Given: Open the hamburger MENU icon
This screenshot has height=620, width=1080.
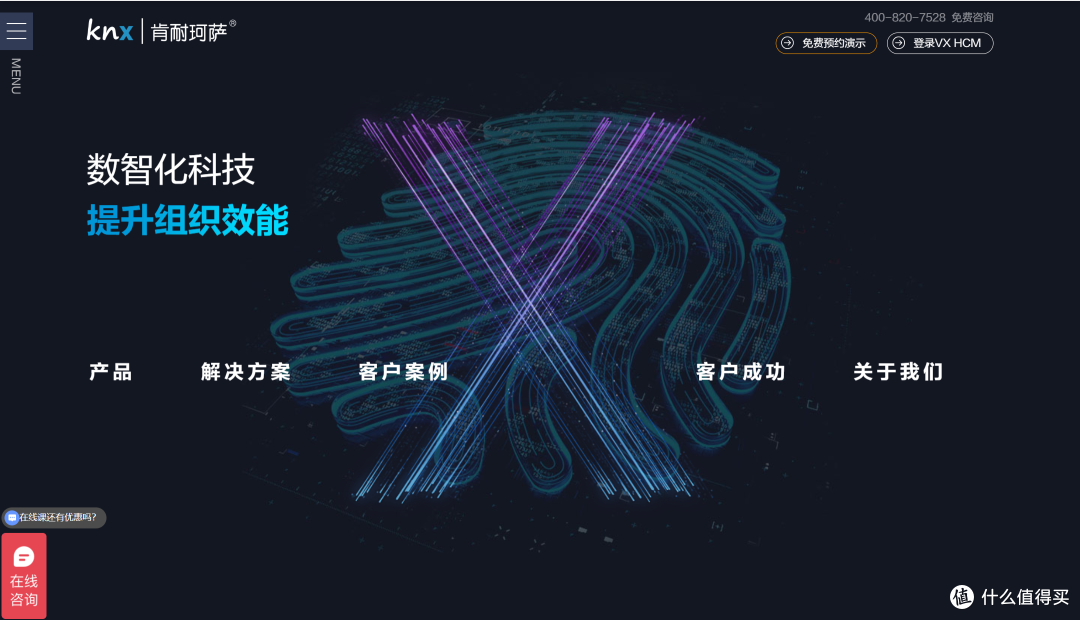Looking at the screenshot, I should pos(17,31).
